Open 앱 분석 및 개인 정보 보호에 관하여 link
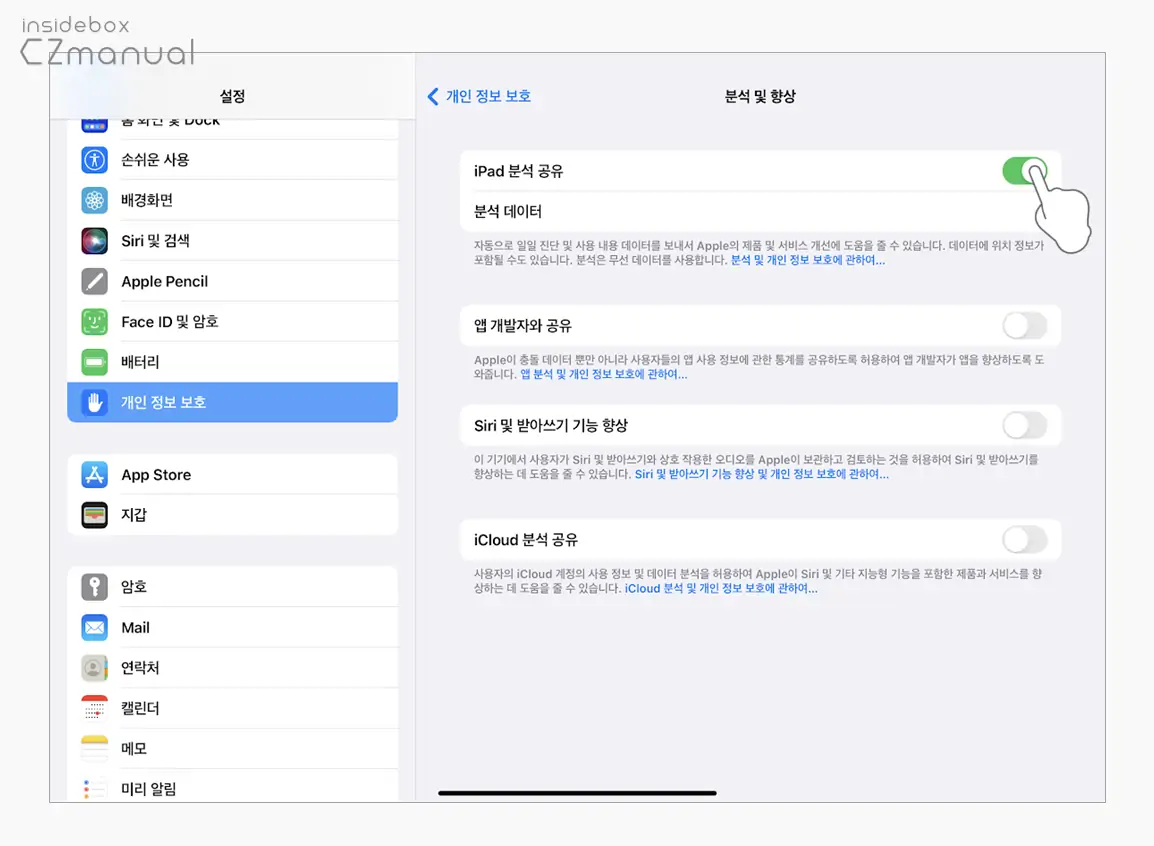The image size is (1154, 846). pyautogui.click(x=603, y=374)
